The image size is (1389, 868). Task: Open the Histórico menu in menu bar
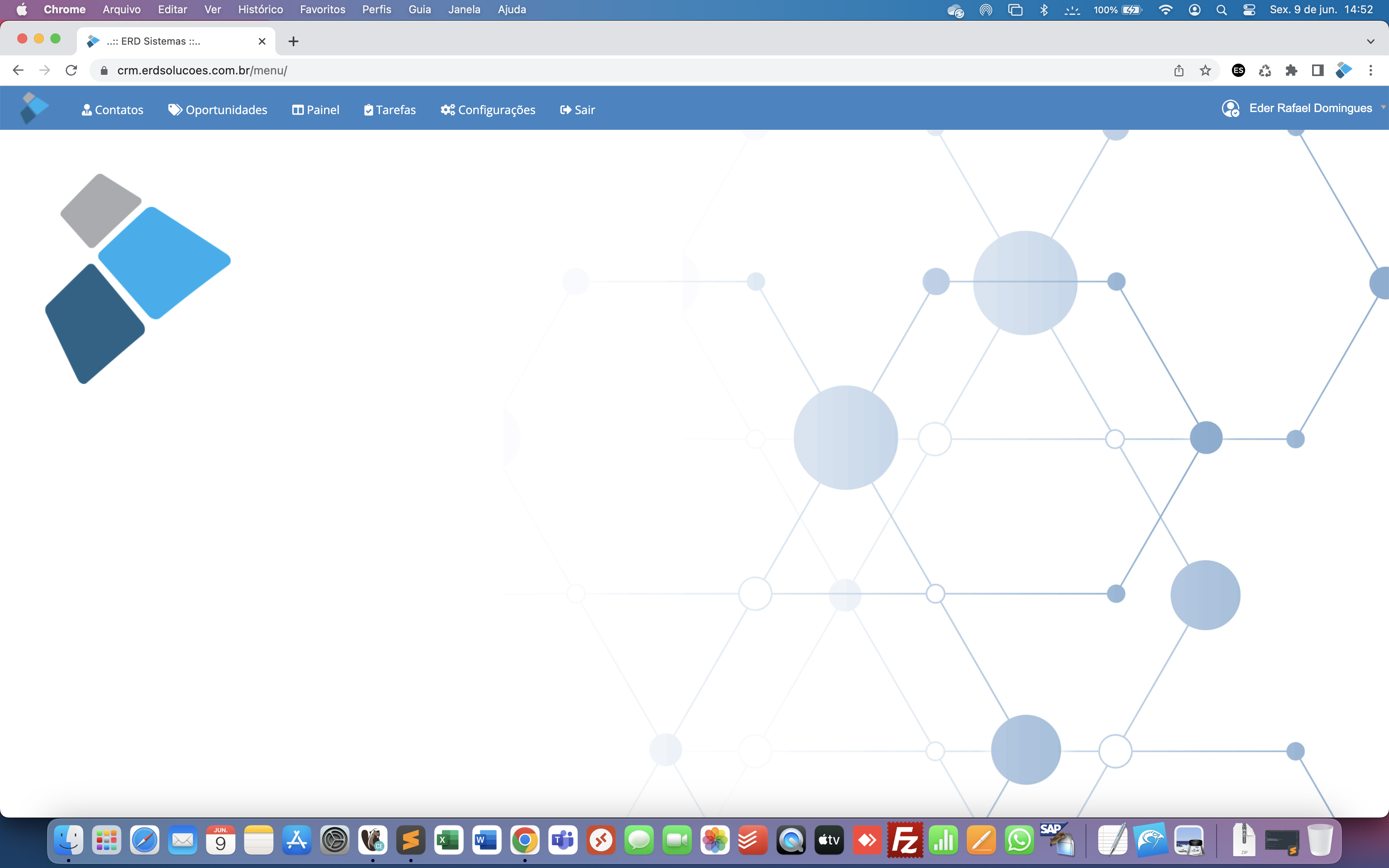click(260, 10)
